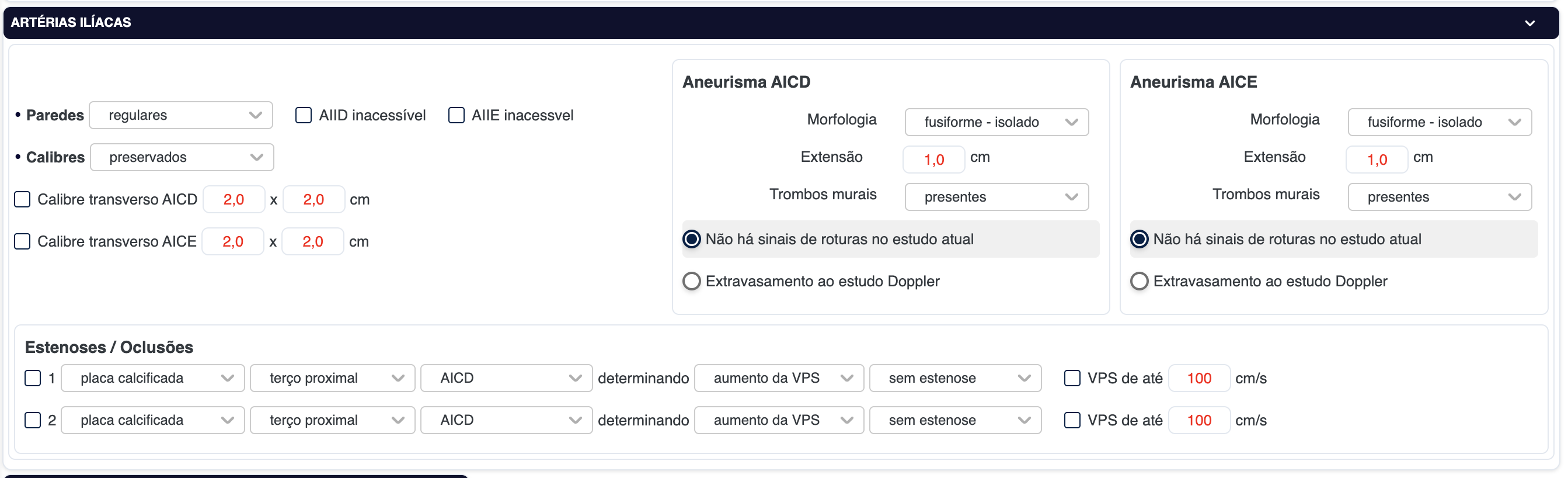Select Extravasamento ao estudo Doppler for AICE
1568x478 pixels.
(1139, 280)
